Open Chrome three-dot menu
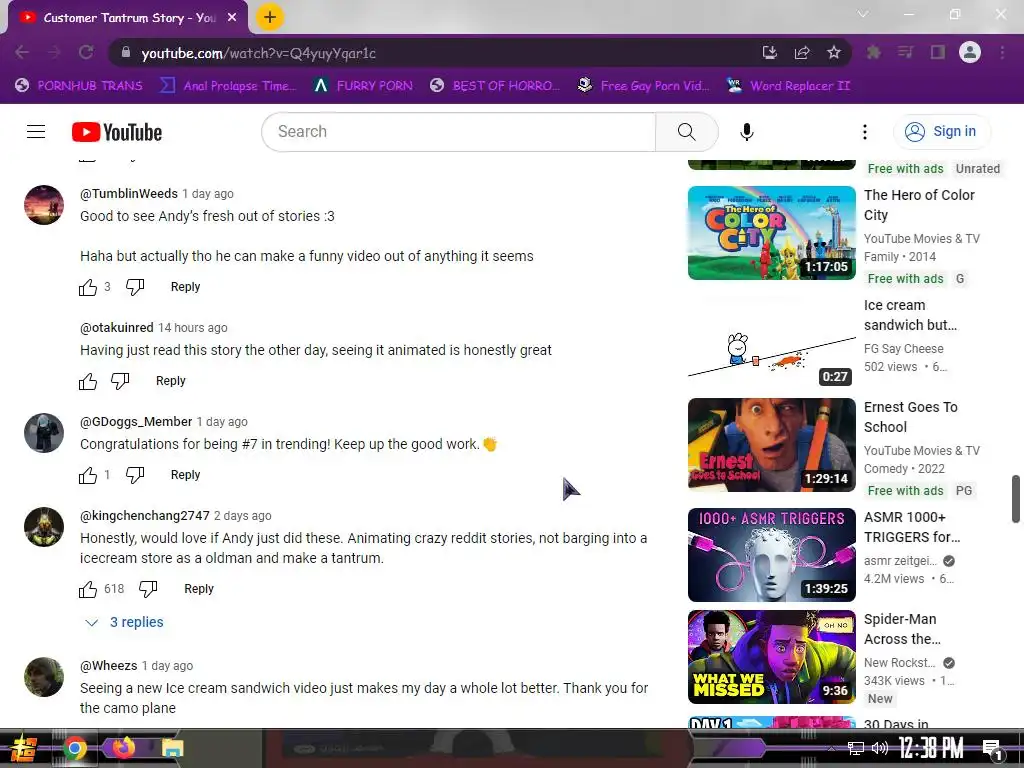 pos(1002,52)
